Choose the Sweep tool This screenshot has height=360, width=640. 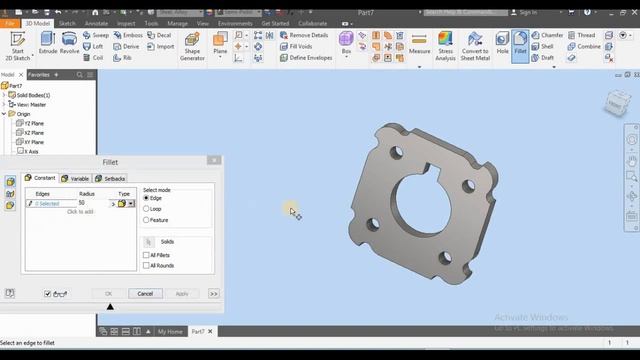[x=96, y=35]
